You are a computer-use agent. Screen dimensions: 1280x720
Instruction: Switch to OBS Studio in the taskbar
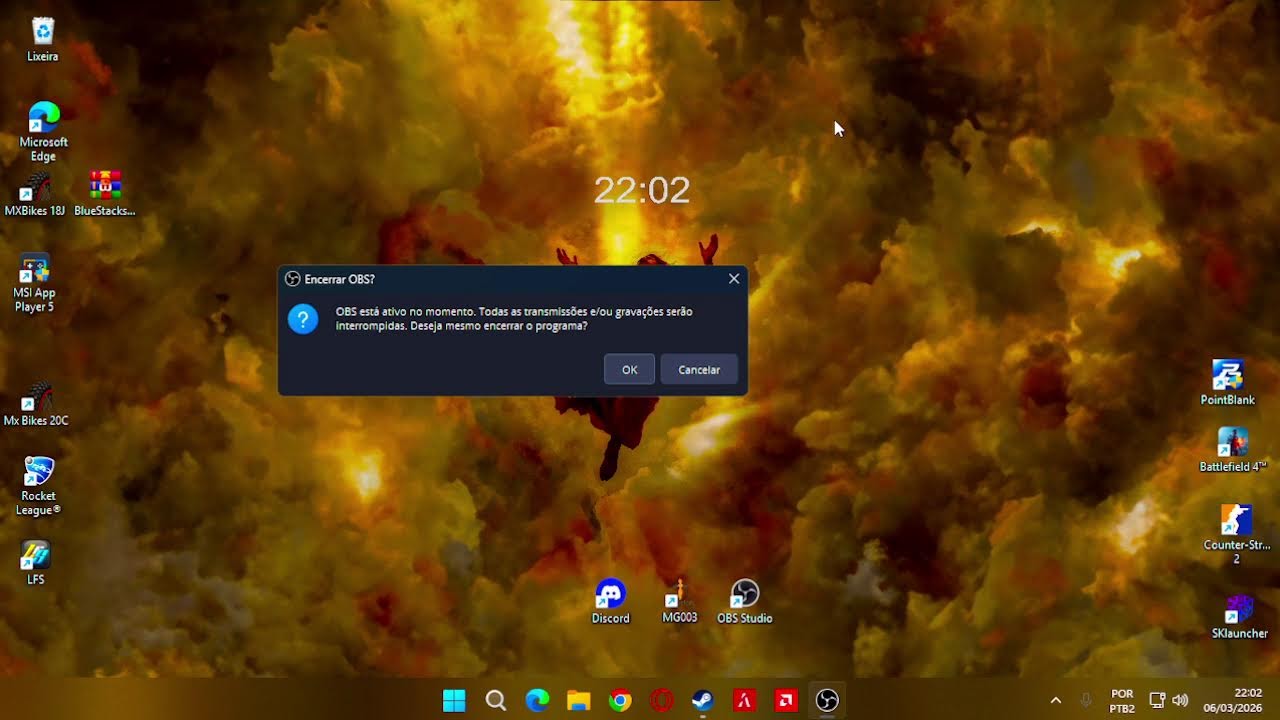[827, 701]
